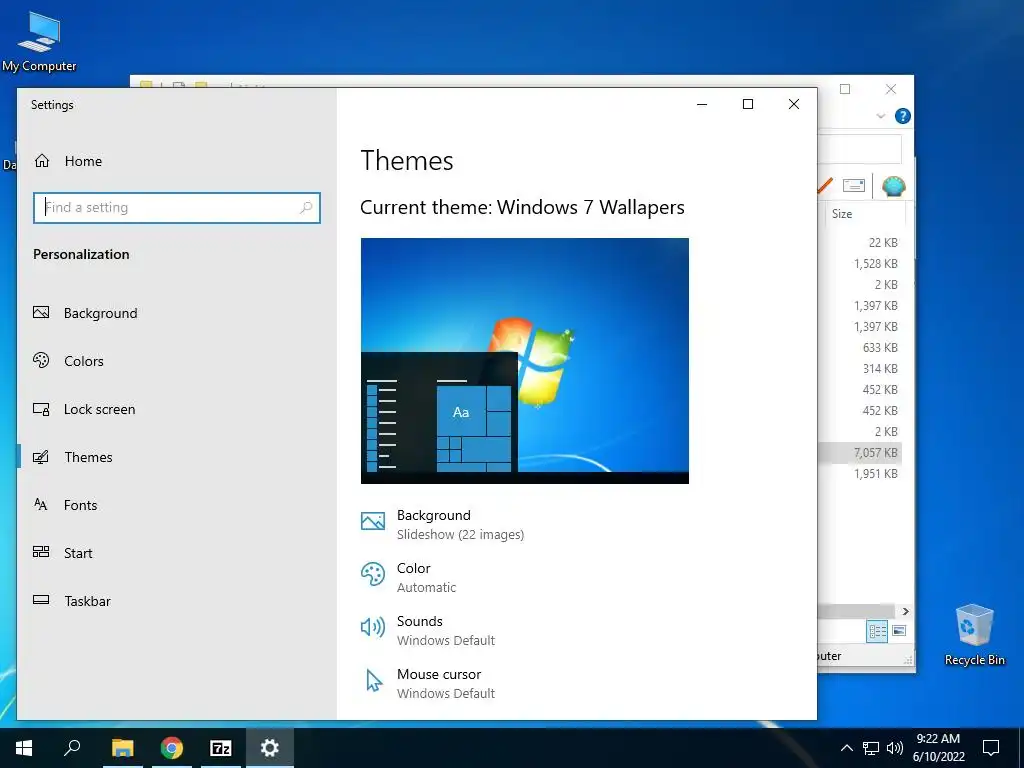Select Lock screen in sidebar

pos(84,409)
